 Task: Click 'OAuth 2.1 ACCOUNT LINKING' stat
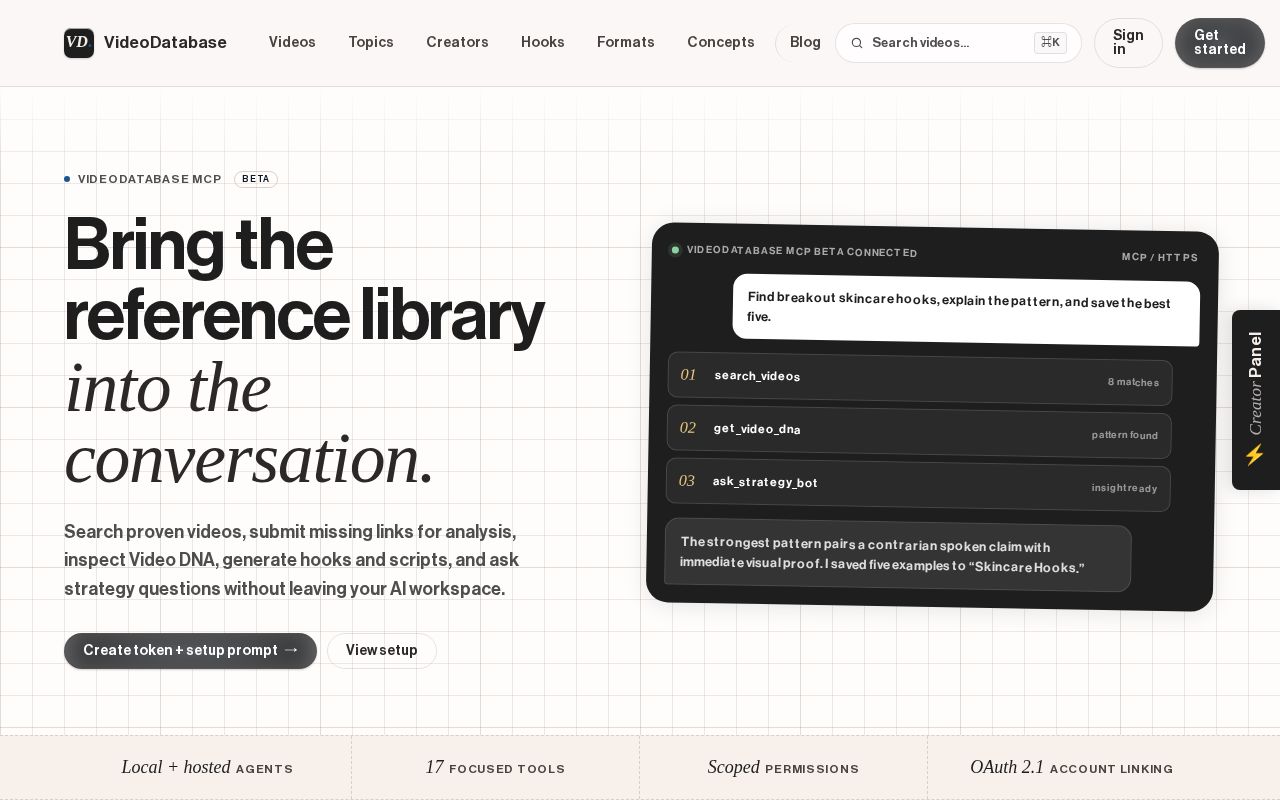[1071, 768]
